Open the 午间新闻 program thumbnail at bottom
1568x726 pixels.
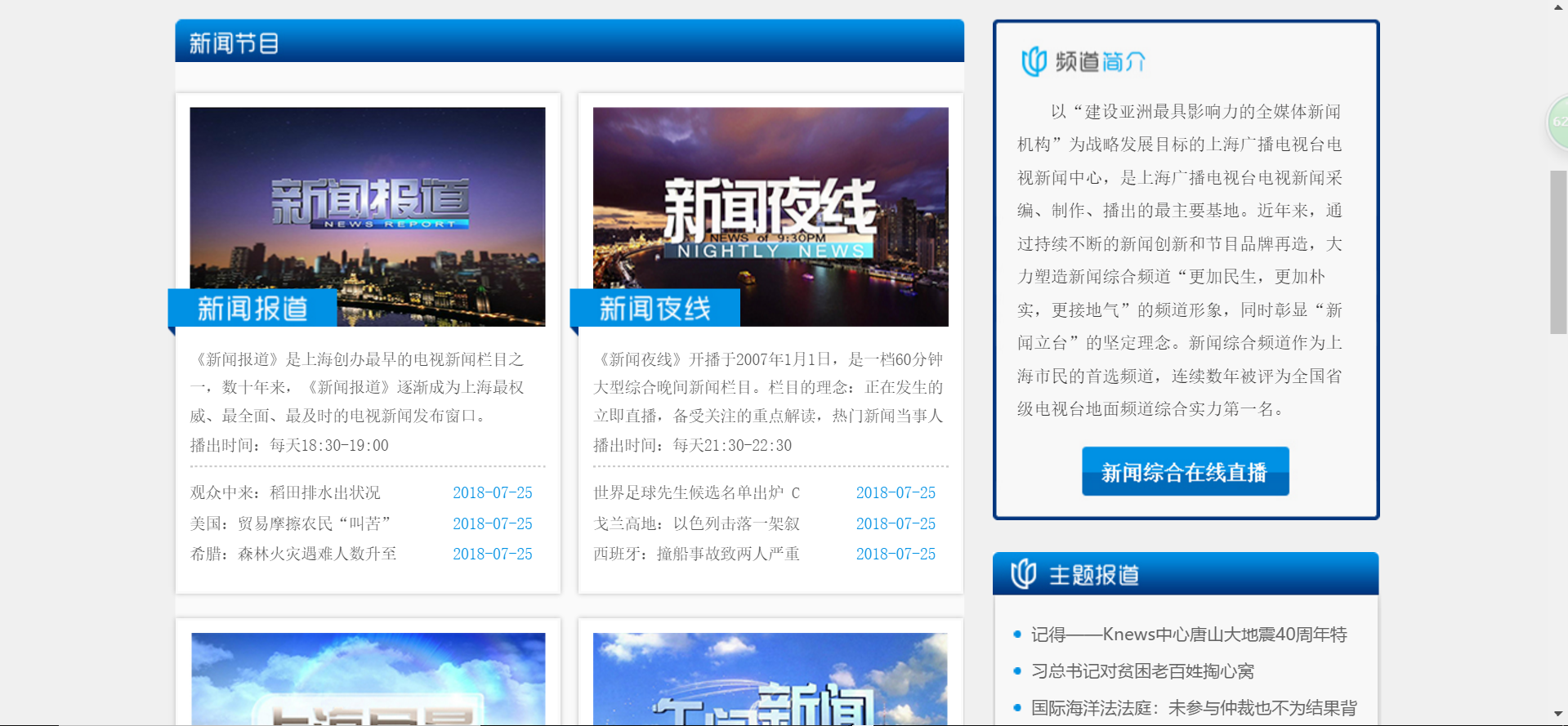pos(771,679)
